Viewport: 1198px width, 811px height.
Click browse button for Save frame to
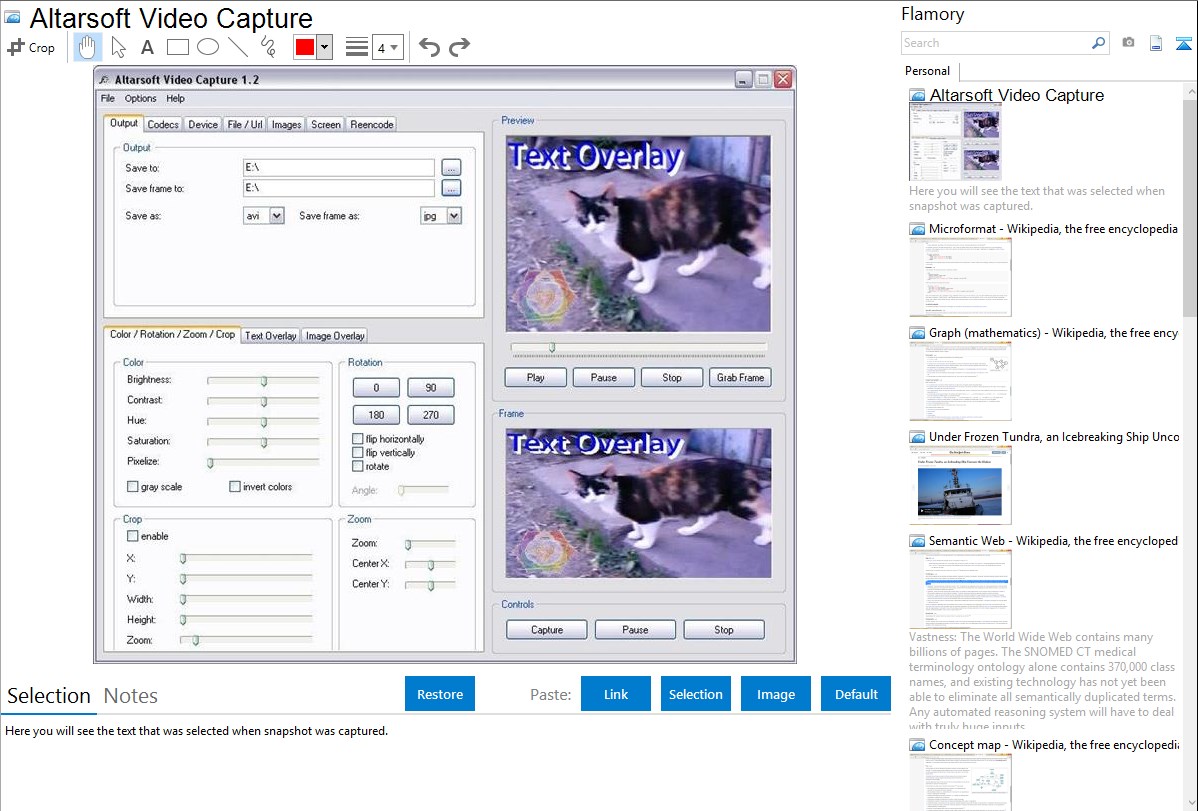(451, 188)
